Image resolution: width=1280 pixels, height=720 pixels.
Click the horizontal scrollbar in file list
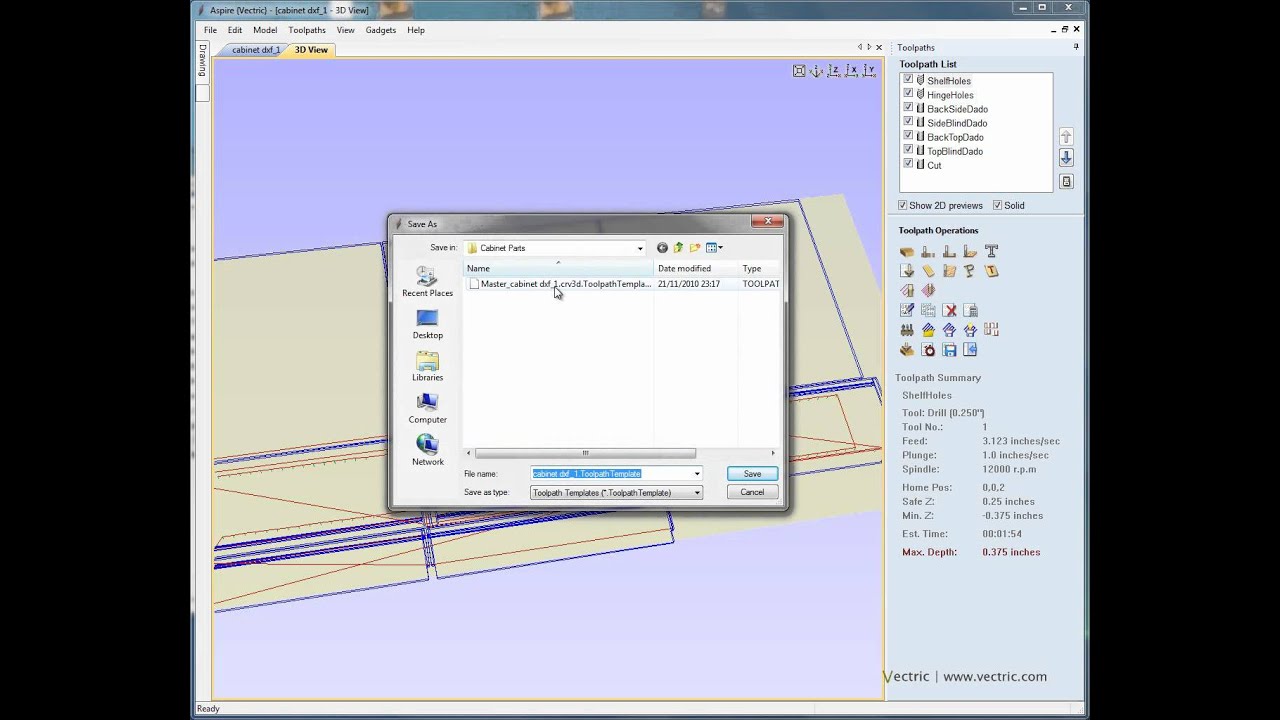tap(585, 453)
